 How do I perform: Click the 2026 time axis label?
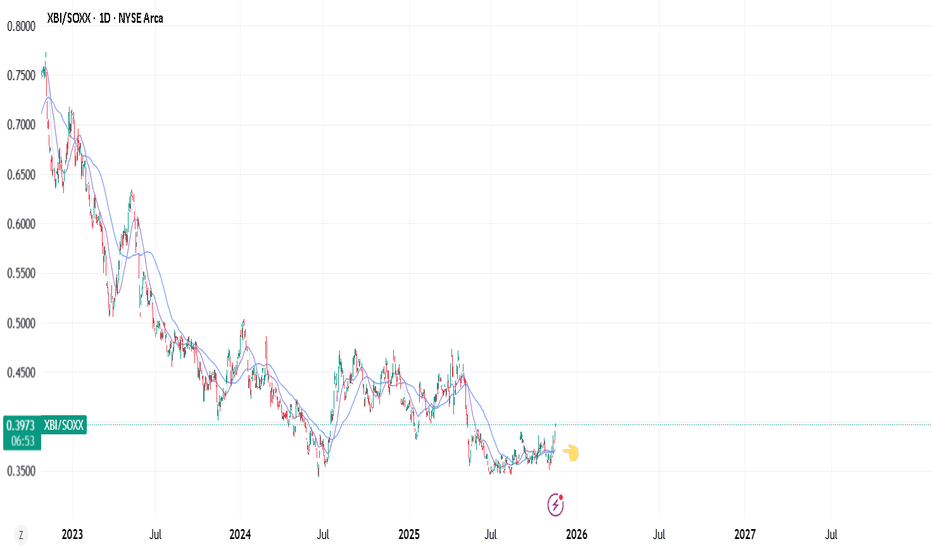click(x=577, y=535)
